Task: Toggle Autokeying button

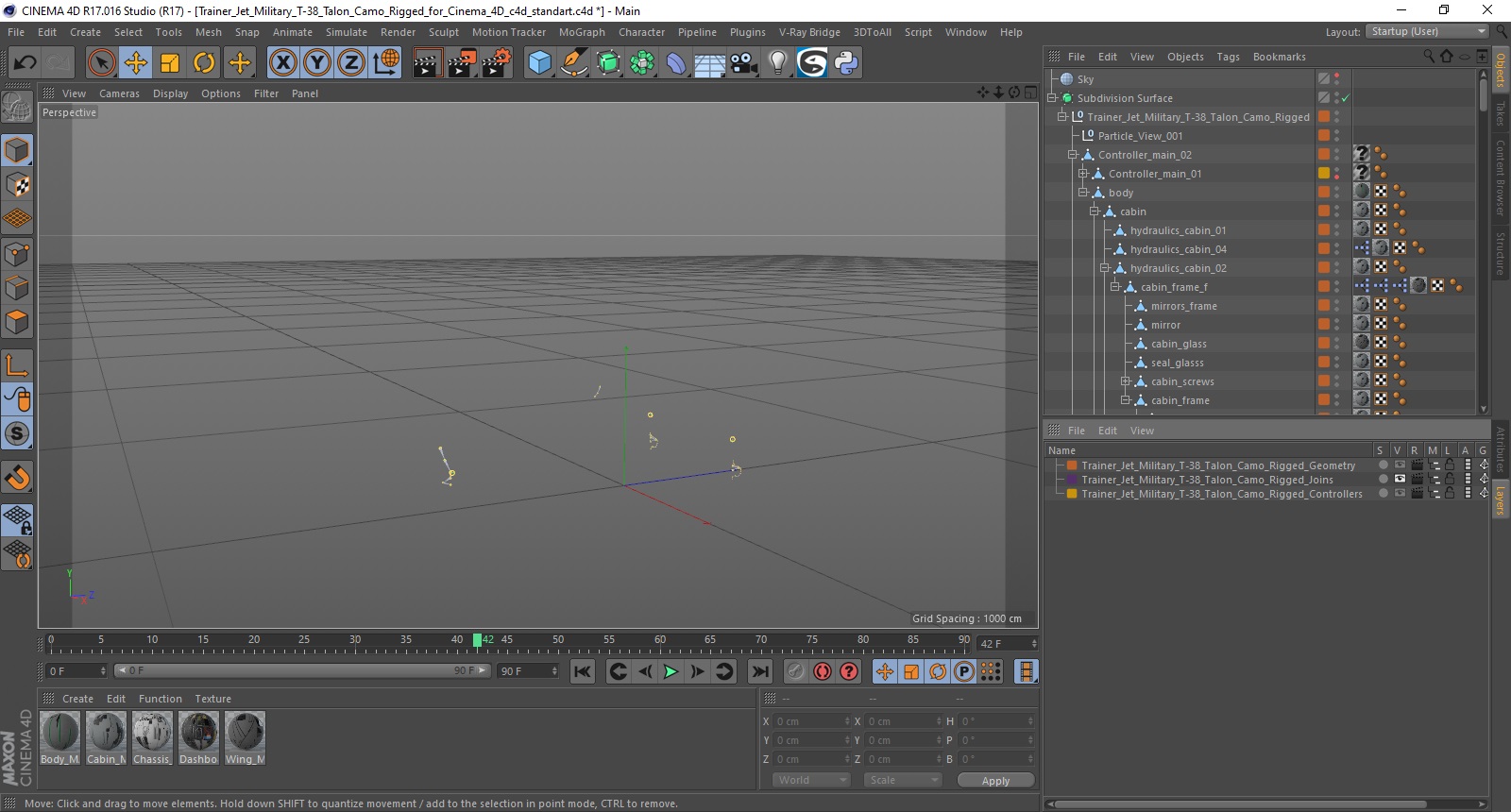Action: coord(823,671)
